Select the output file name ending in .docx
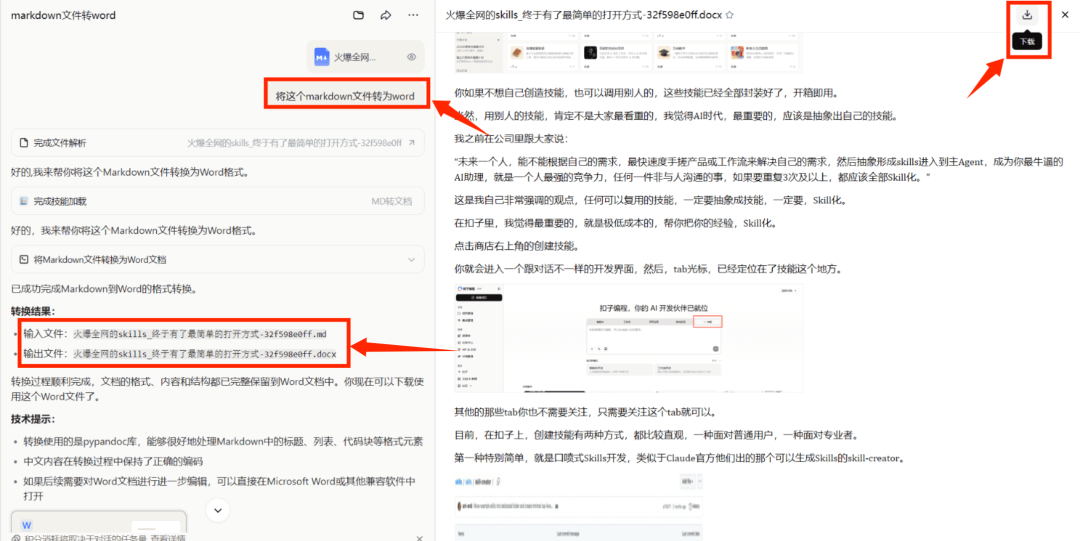This screenshot has width=1080, height=541. tap(205, 354)
